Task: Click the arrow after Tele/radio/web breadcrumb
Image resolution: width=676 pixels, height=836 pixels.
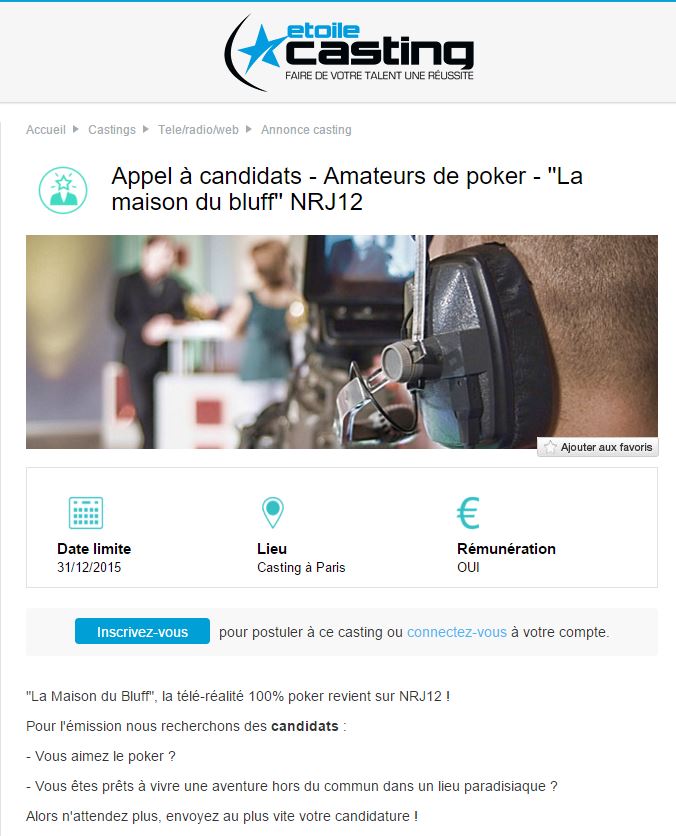Action: pos(248,129)
